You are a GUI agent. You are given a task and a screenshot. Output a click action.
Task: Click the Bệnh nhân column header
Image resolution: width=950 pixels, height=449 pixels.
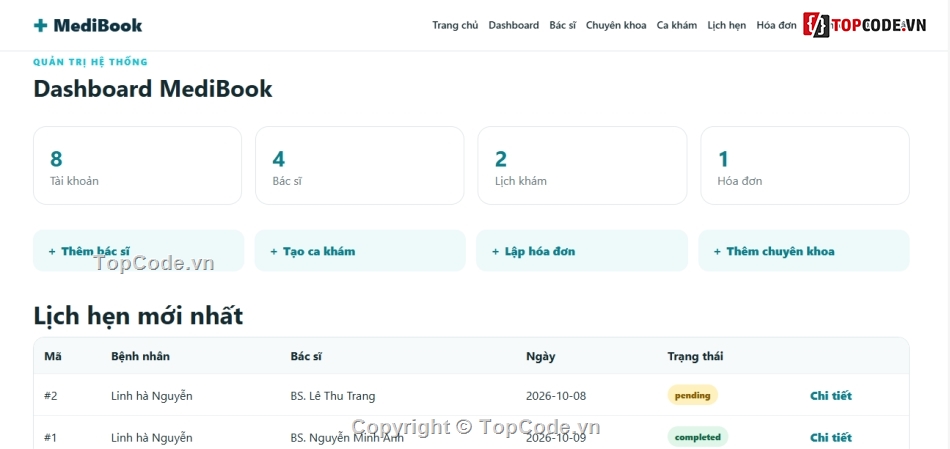(x=140, y=356)
